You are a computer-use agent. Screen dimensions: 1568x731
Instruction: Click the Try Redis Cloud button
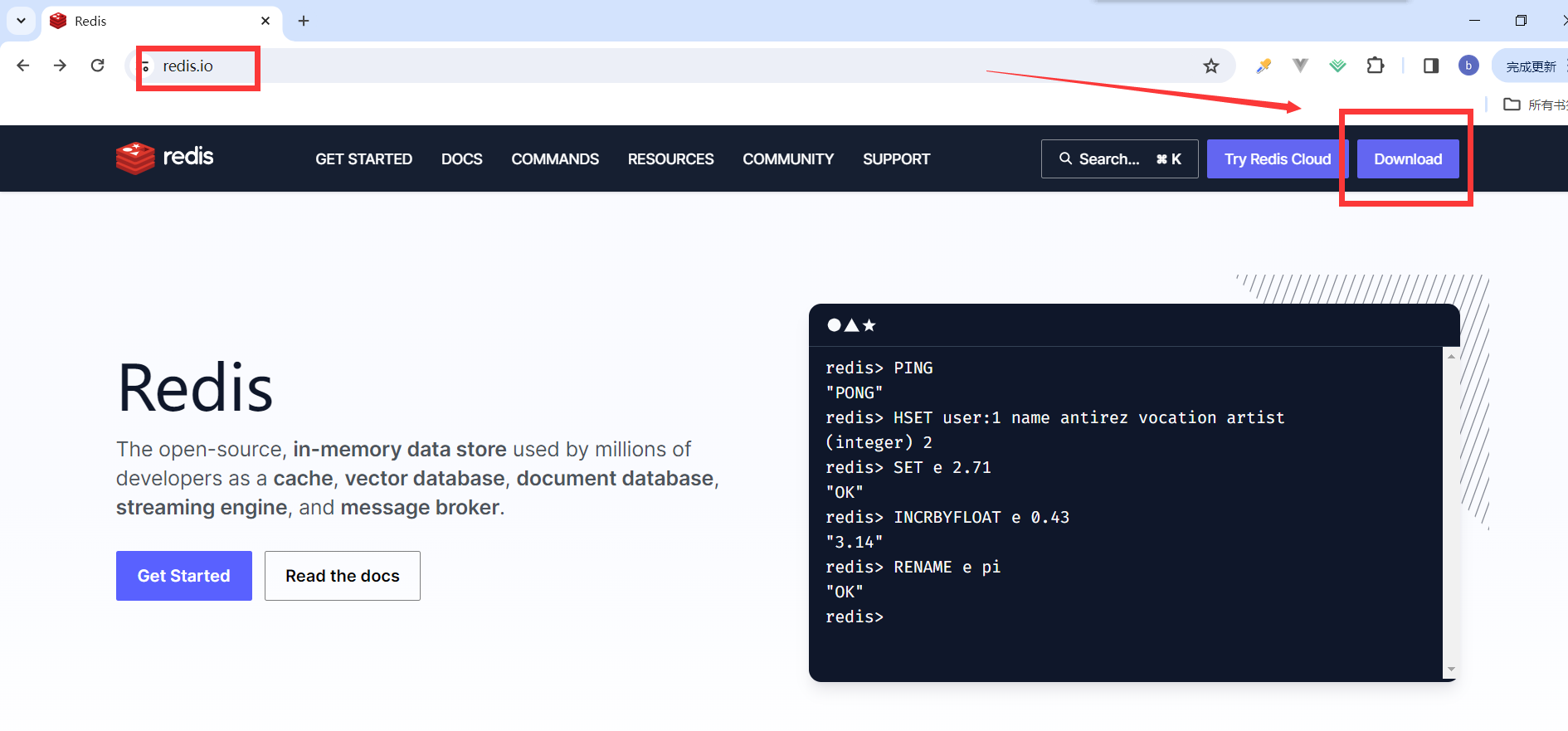[1278, 158]
